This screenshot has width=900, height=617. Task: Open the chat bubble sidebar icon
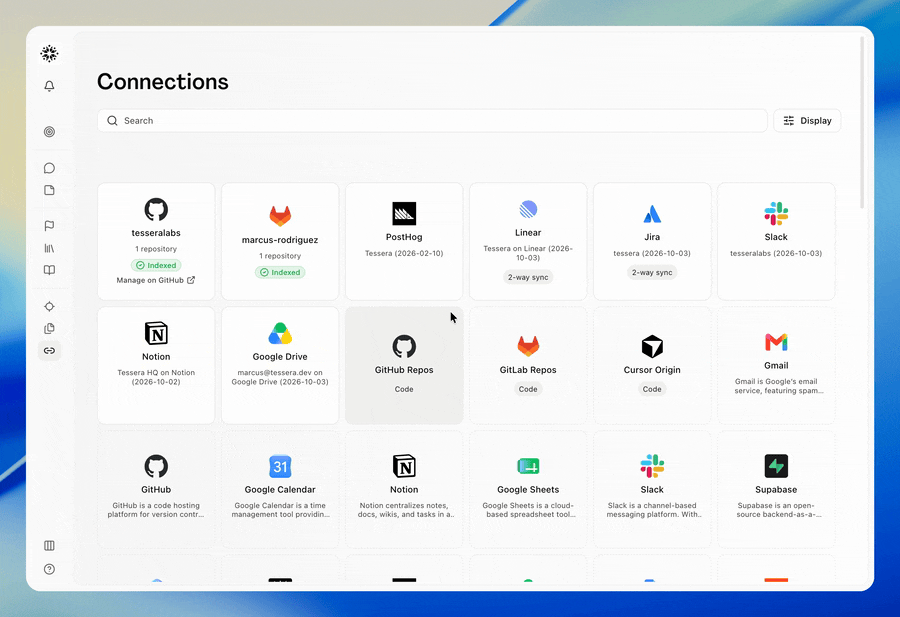click(49, 168)
